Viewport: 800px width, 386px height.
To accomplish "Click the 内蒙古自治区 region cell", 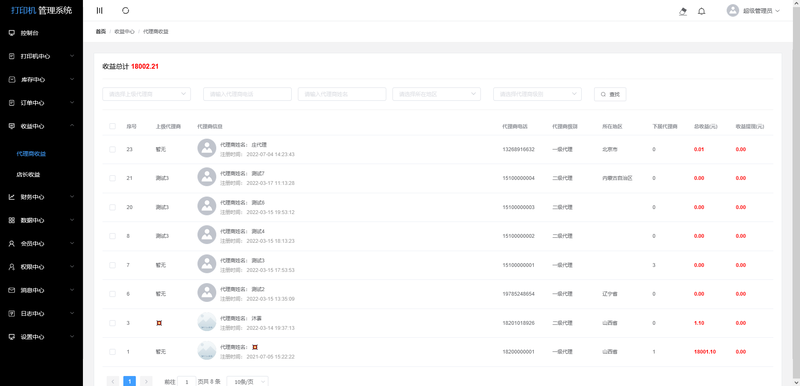I will click(x=617, y=178).
